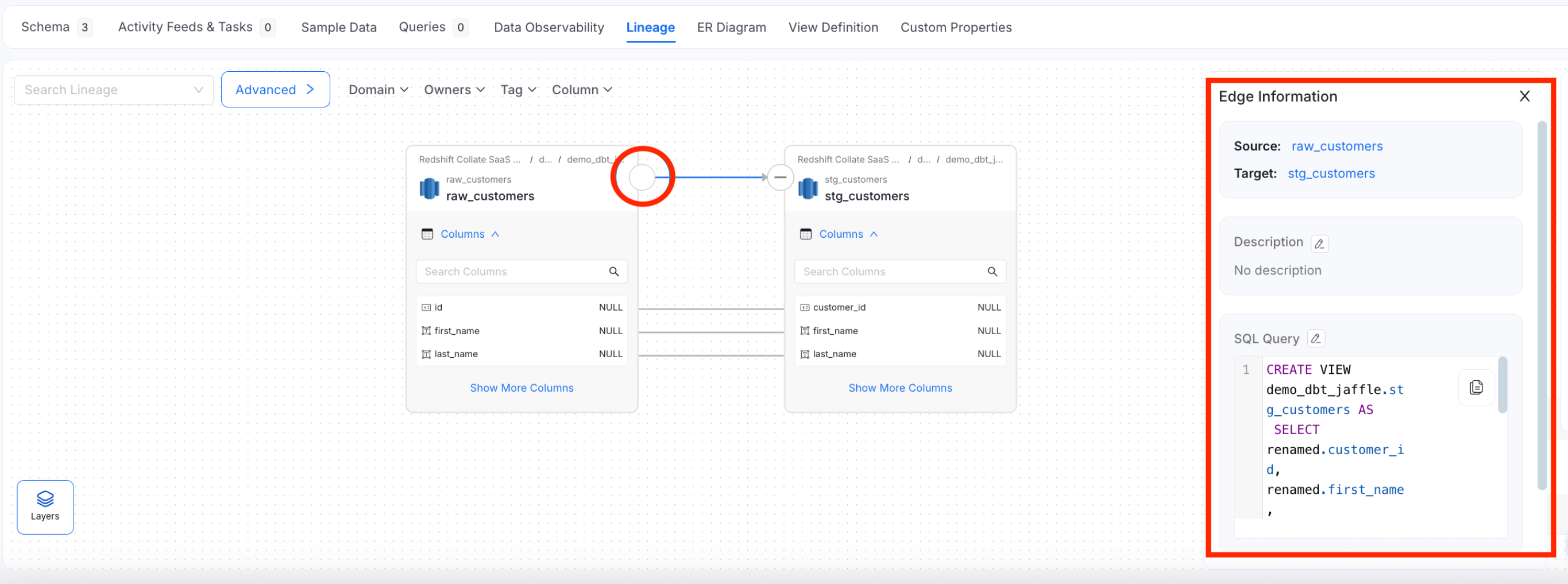
Task: Click the Edge Information panel scrollbar
Action: pos(1541,305)
